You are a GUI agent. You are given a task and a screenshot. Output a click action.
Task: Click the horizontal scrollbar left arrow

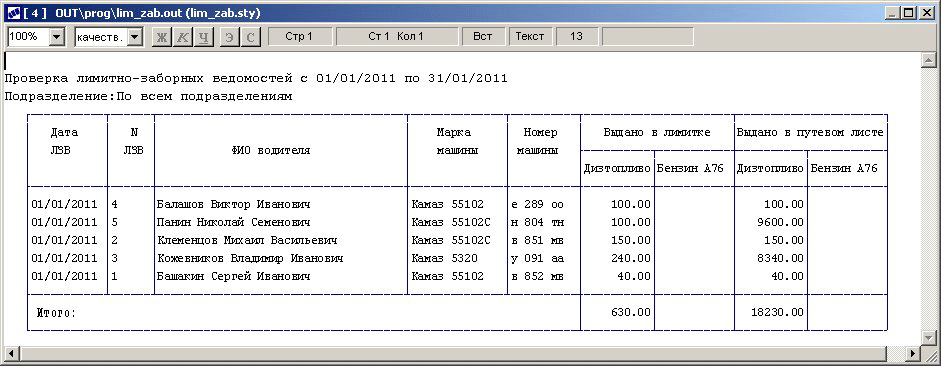pos(10,353)
